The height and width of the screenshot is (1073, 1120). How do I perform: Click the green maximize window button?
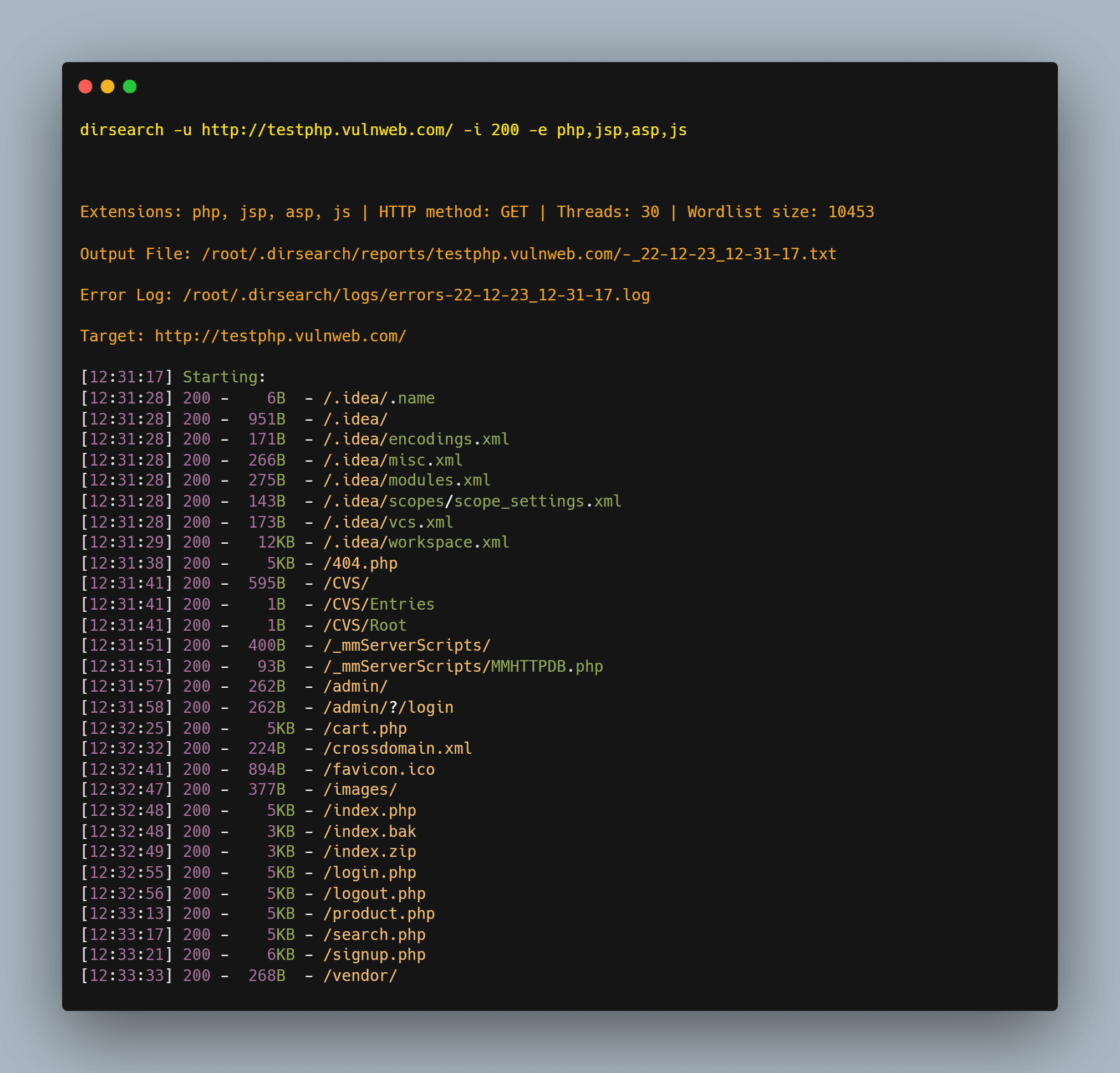pyautogui.click(x=130, y=86)
